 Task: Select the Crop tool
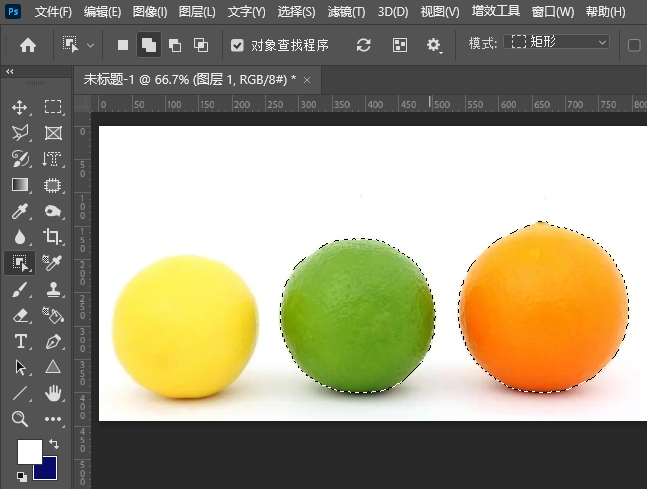(52, 236)
